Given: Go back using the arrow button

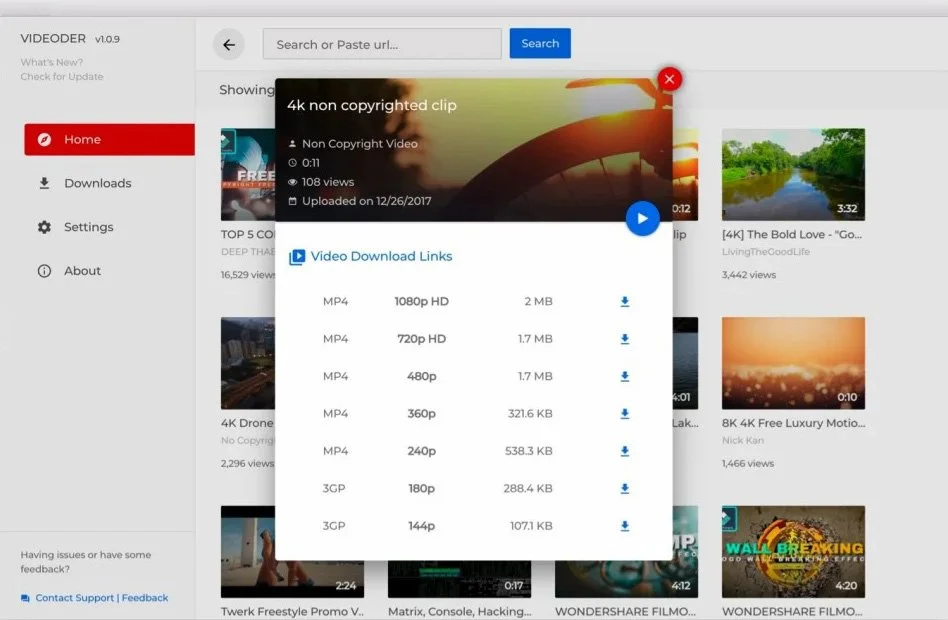Looking at the screenshot, I should coord(229,44).
